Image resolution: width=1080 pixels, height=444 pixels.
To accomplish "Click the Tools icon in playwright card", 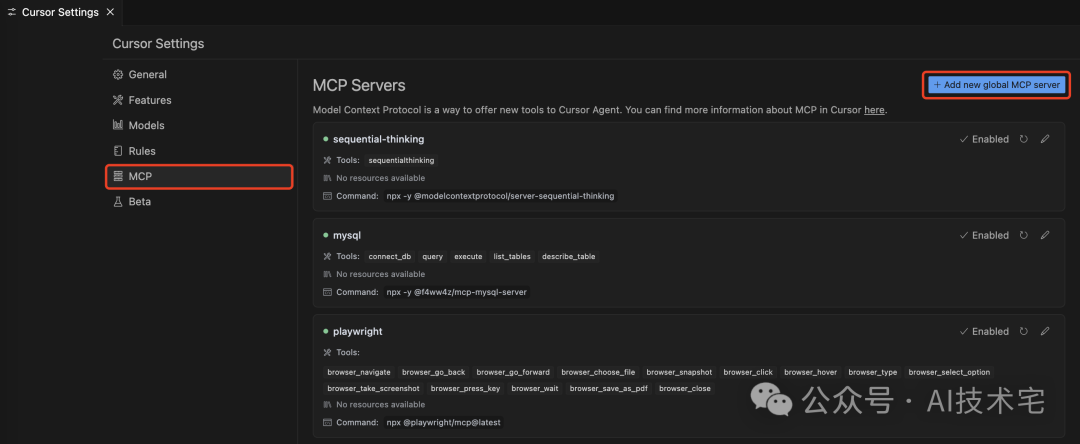I will pyautogui.click(x=327, y=352).
